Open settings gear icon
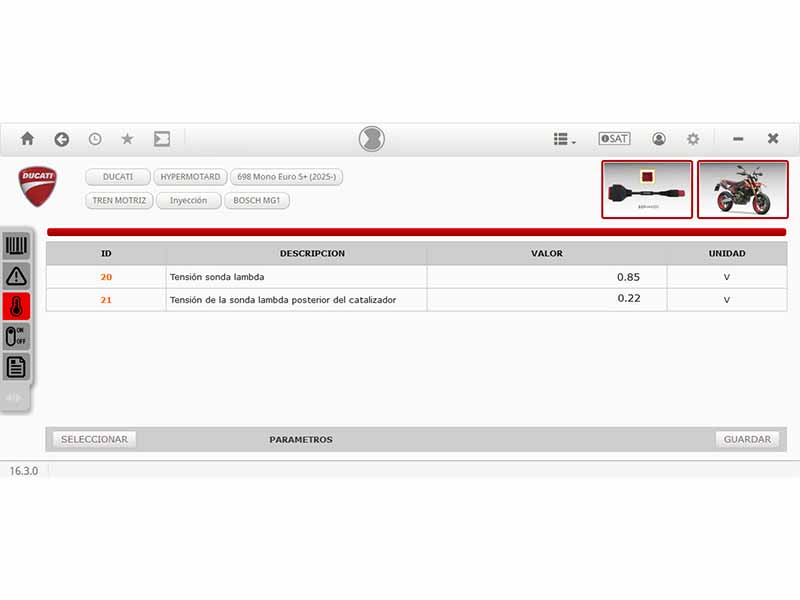 click(693, 139)
